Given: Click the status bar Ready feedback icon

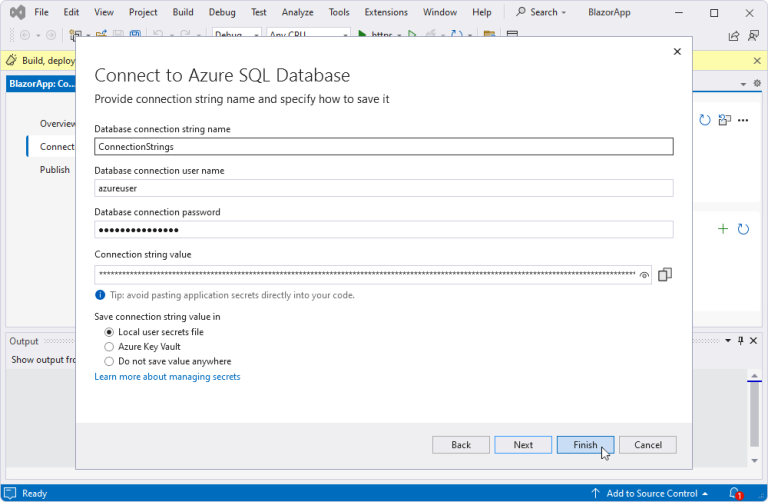Looking at the screenshot, I should pos(10,493).
